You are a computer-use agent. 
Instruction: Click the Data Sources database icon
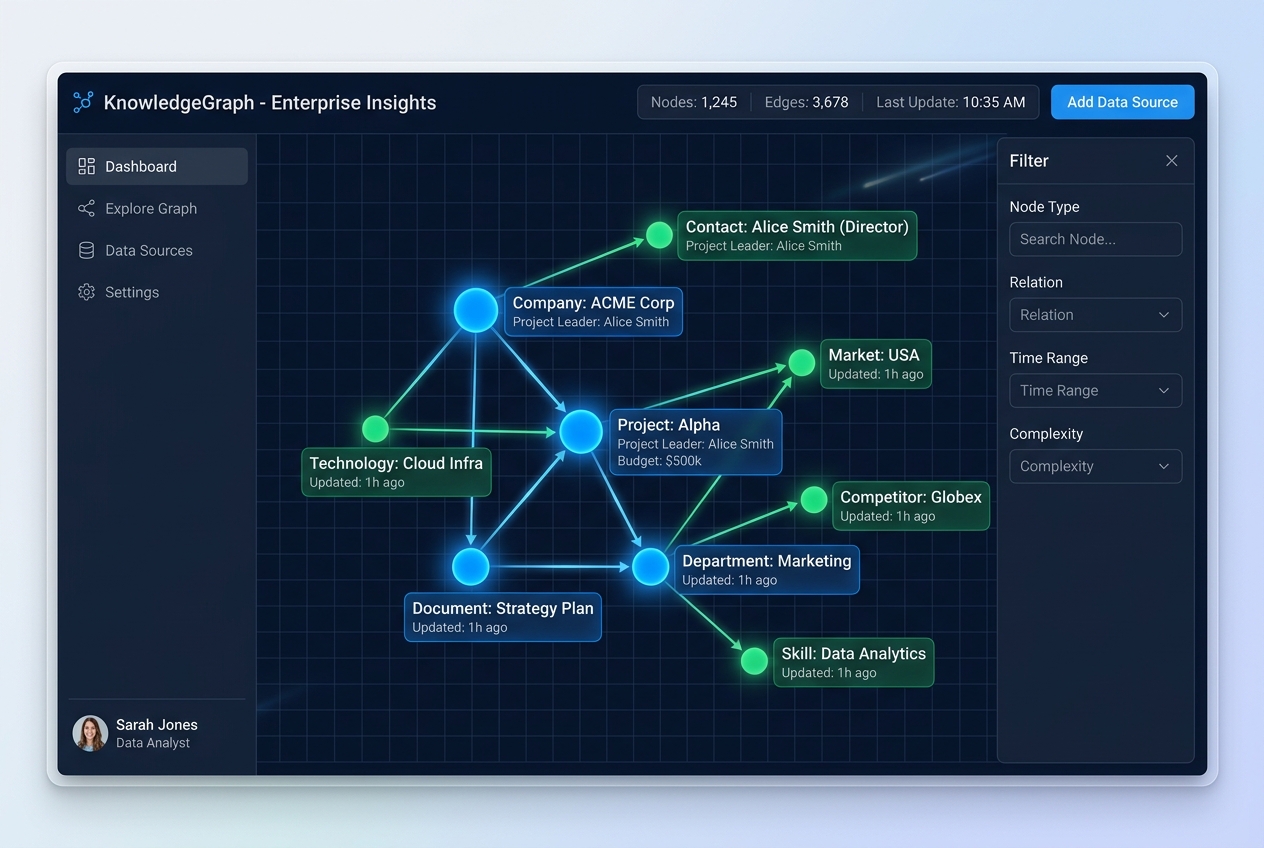pos(87,250)
